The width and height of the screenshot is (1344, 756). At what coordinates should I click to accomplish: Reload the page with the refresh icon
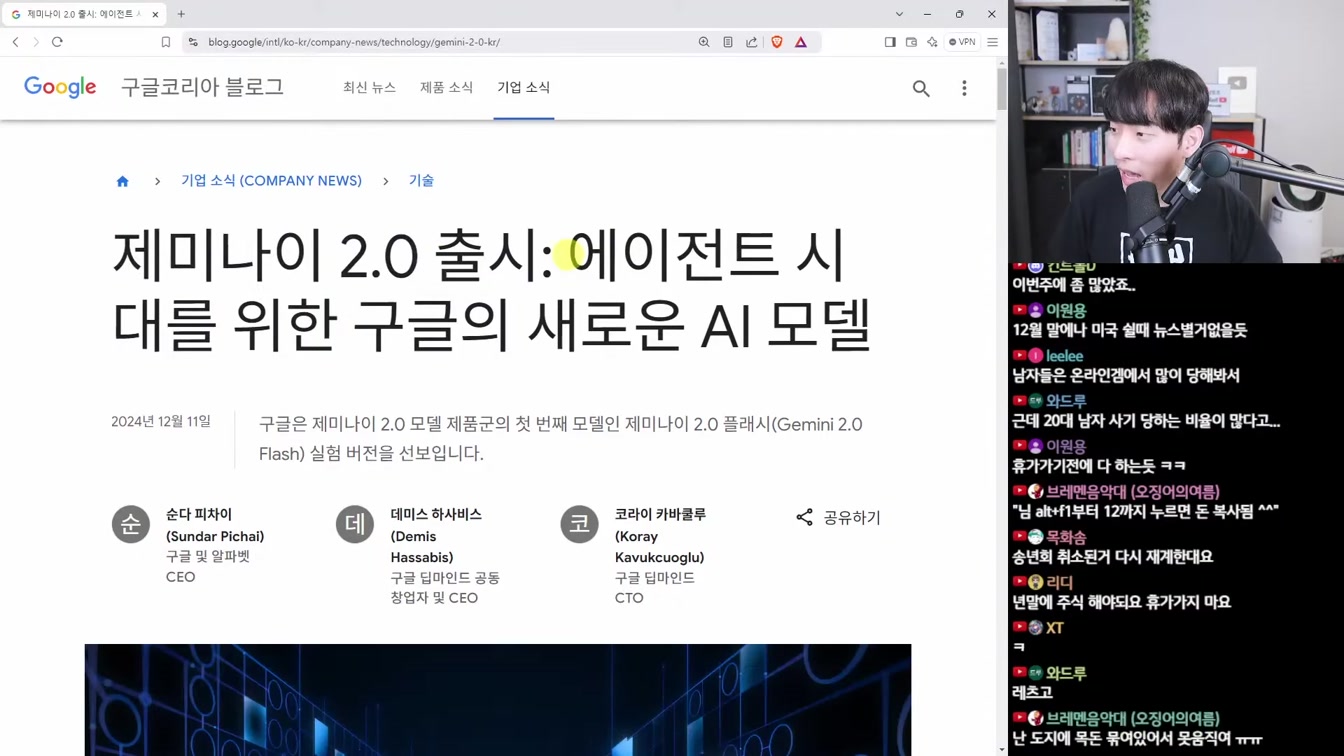57,42
